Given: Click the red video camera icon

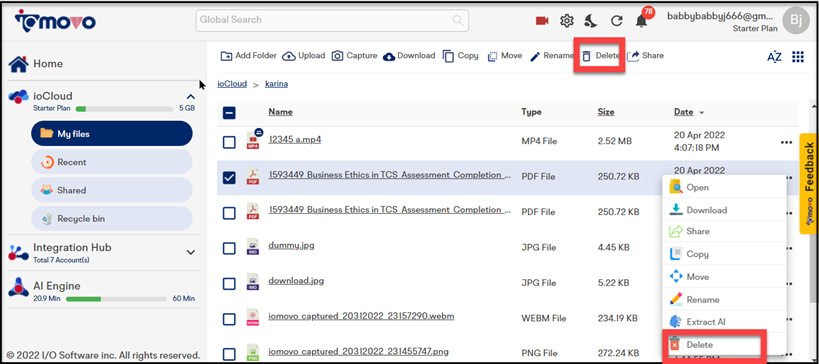Looking at the screenshot, I should [542, 21].
